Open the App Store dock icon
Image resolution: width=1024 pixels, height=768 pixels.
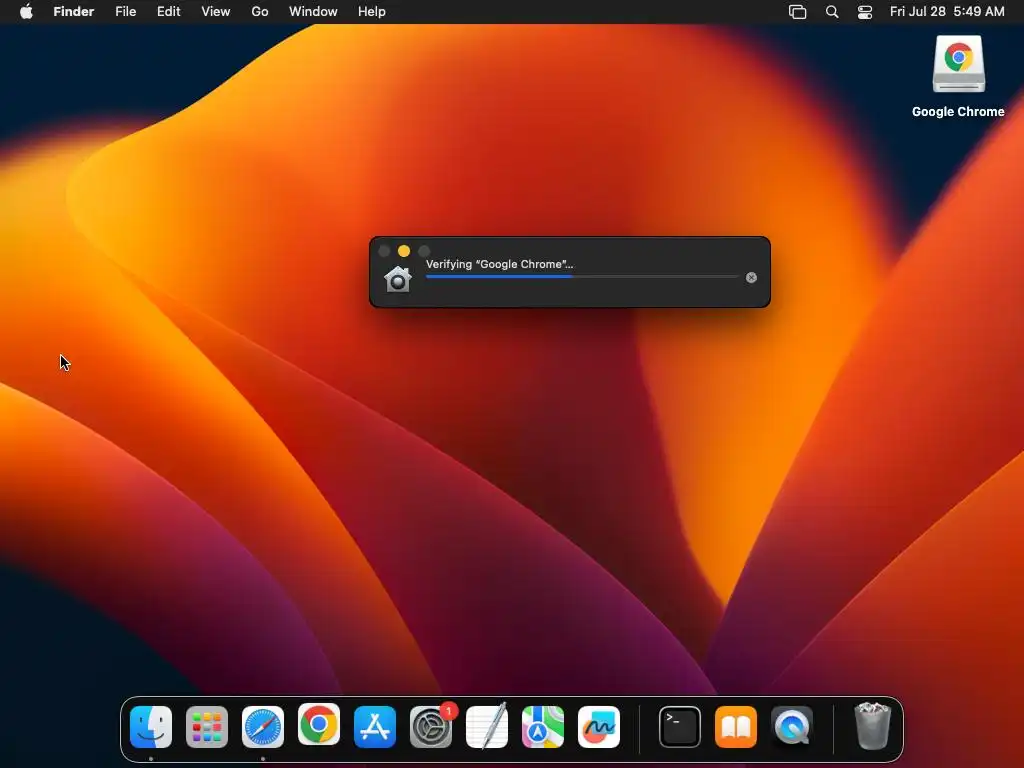(x=375, y=727)
